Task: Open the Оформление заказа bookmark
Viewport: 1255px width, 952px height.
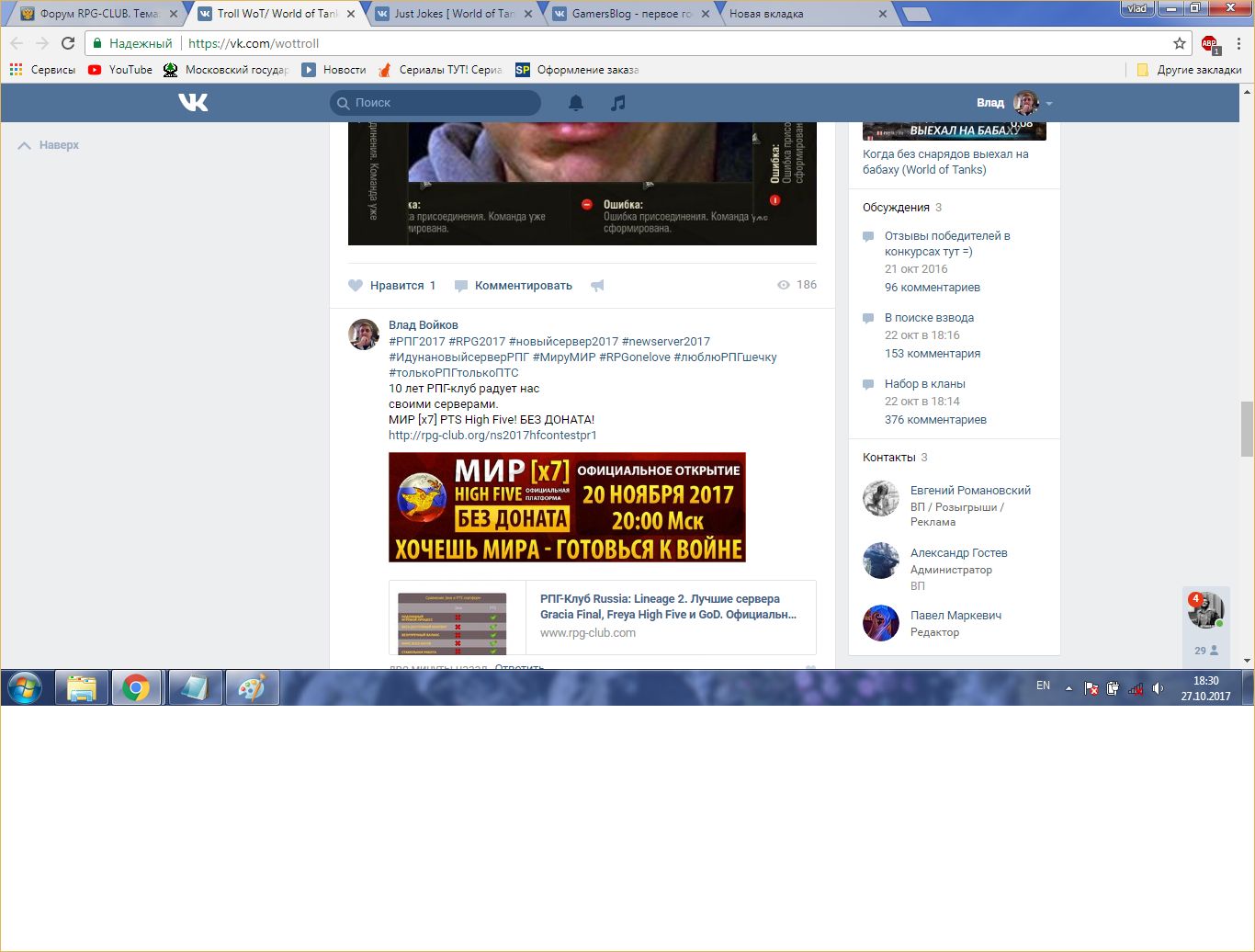Action: pos(577,70)
